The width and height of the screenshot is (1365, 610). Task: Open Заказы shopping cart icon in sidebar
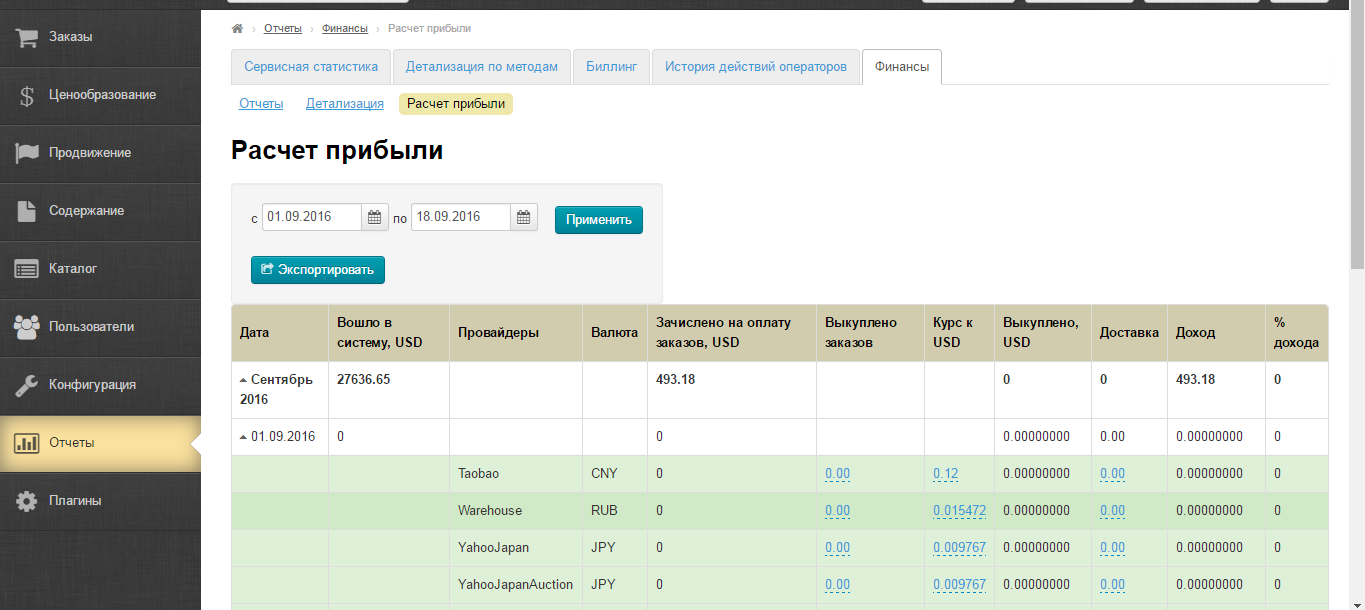click(27, 37)
